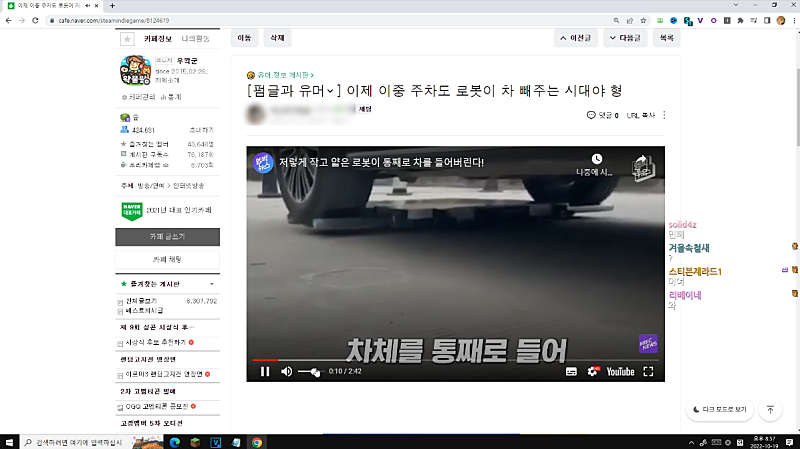Open the 베스트게시글 board
The image size is (800, 449).
tap(144, 310)
